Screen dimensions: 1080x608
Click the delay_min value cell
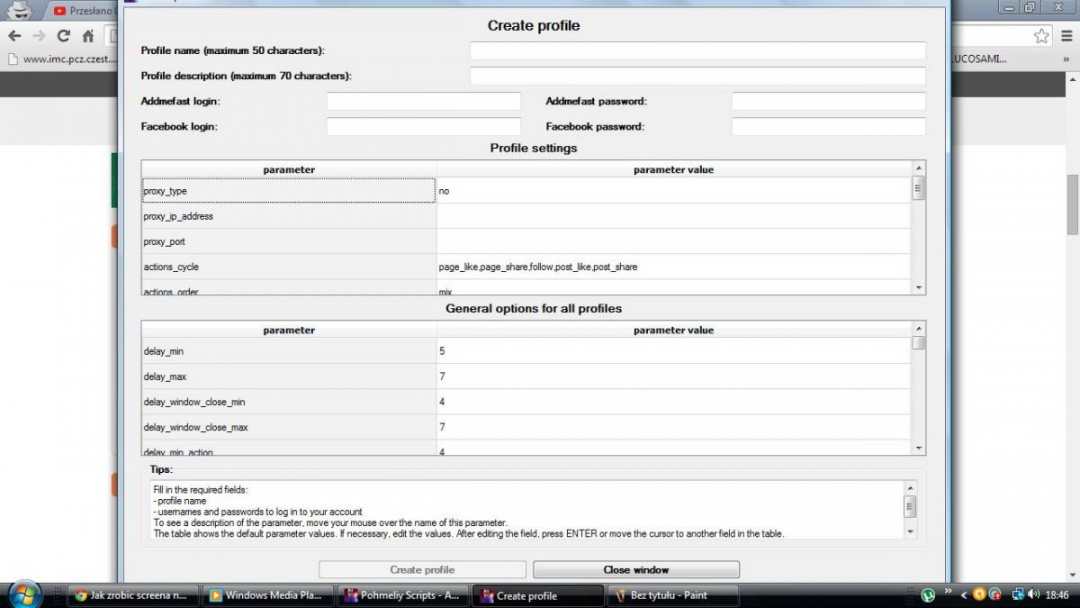click(x=673, y=352)
